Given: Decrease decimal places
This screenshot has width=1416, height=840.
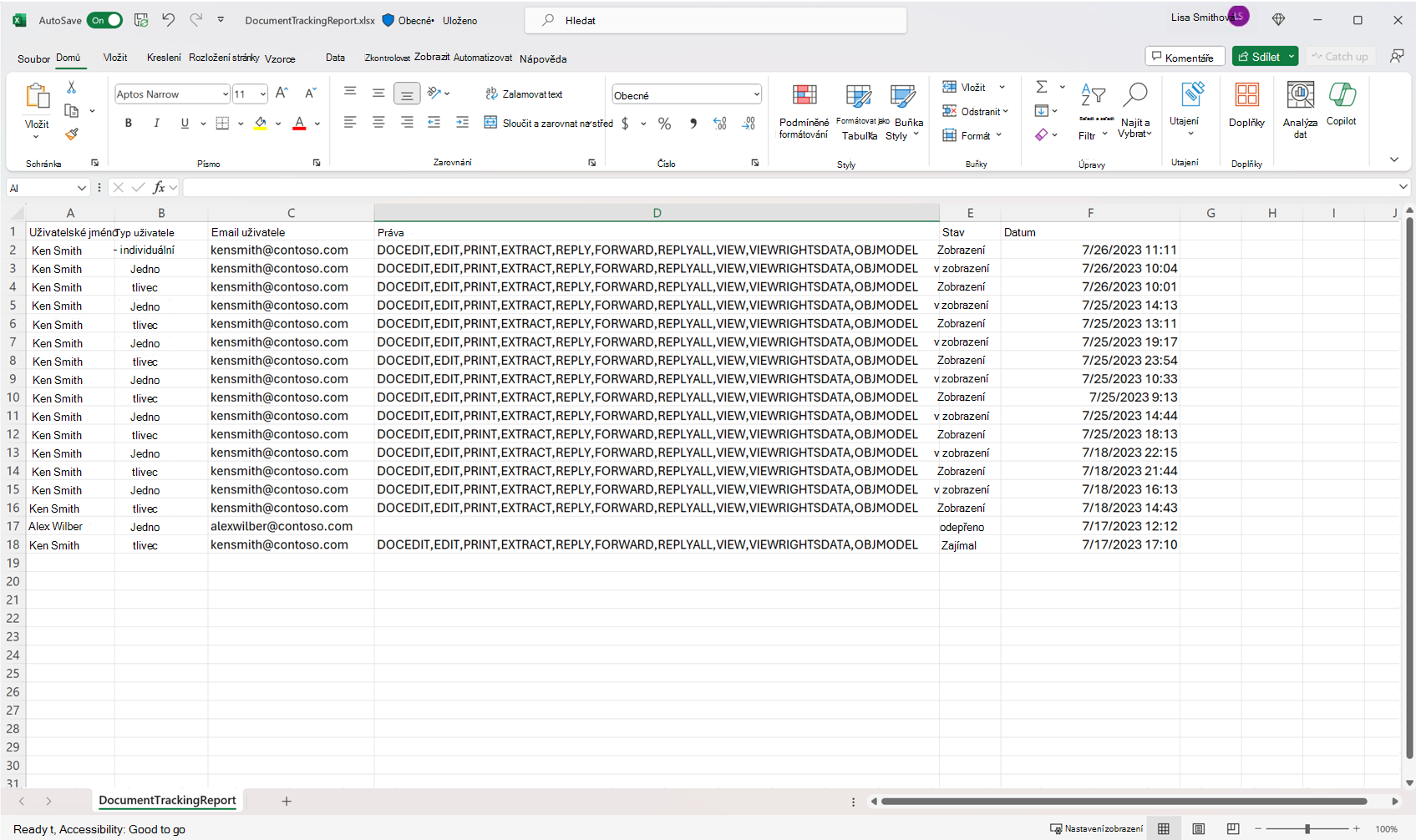Looking at the screenshot, I should pos(749,124).
